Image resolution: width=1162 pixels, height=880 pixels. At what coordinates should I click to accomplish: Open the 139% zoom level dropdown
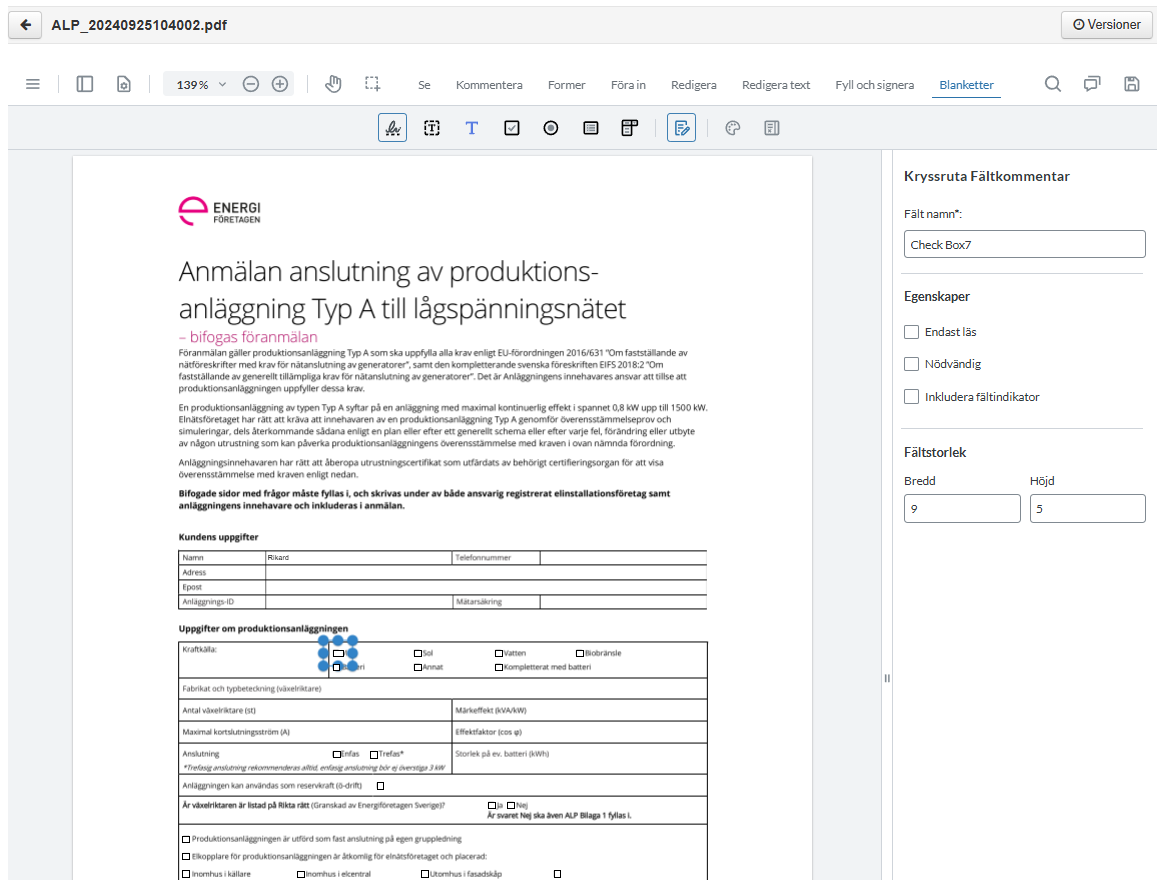[x=201, y=85]
